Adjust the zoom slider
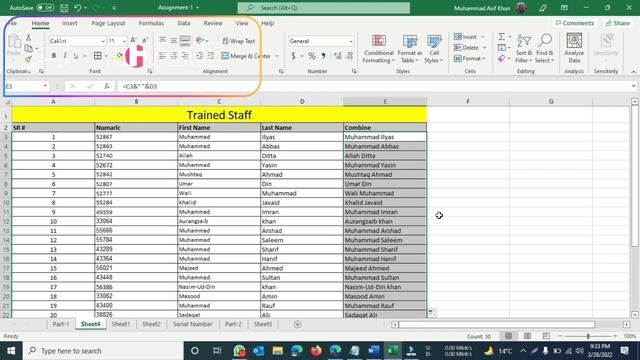Image resolution: width=640 pixels, height=360 pixels. pos(588,336)
